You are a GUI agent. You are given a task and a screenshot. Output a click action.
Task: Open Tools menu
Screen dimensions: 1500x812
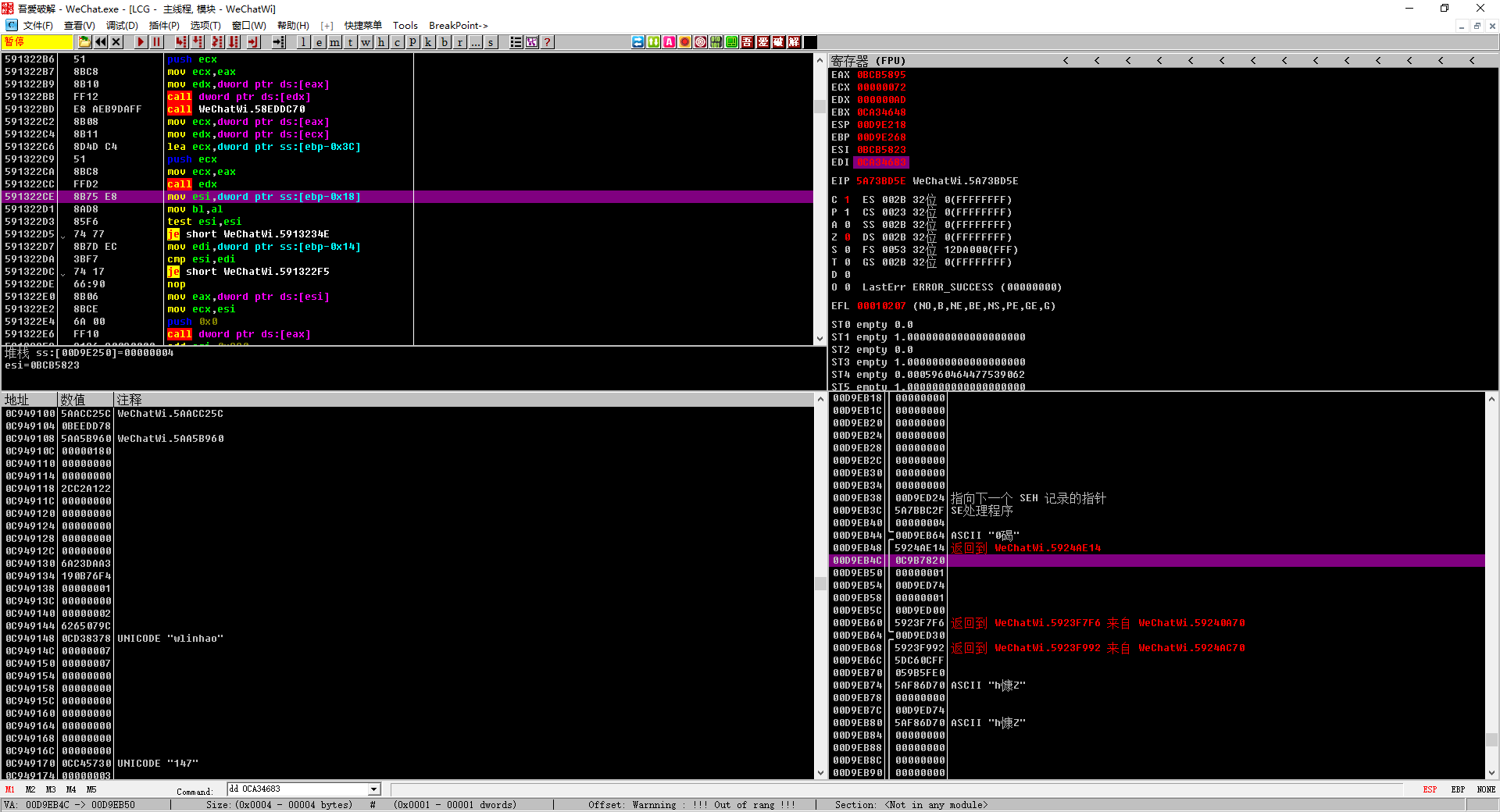pyautogui.click(x=405, y=26)
